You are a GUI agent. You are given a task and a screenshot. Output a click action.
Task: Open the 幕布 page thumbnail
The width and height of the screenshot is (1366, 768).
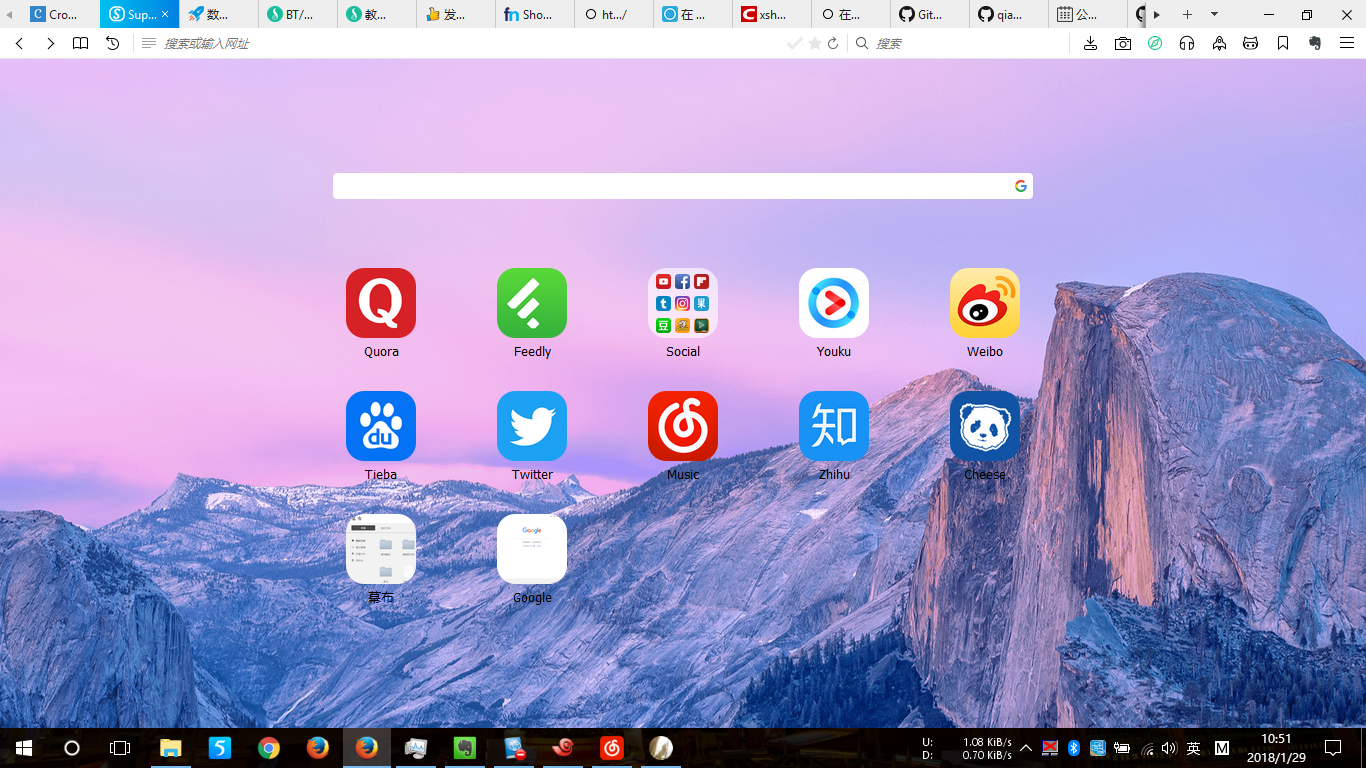(381, 549)
